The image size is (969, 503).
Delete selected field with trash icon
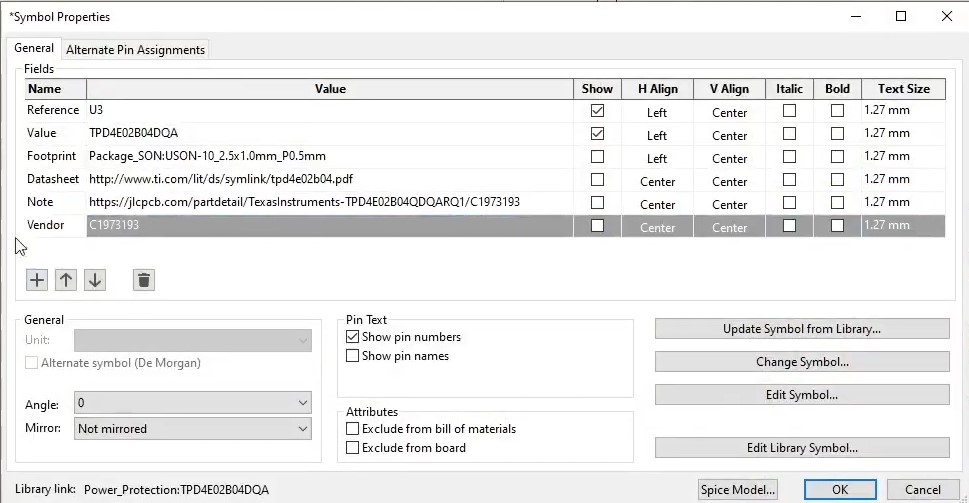click(143, 280)
